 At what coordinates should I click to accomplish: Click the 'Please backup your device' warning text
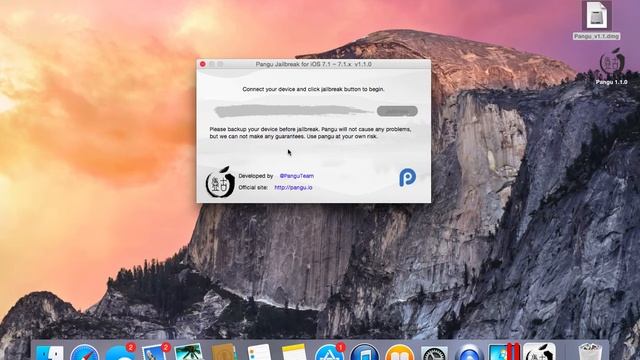[310, 133]
